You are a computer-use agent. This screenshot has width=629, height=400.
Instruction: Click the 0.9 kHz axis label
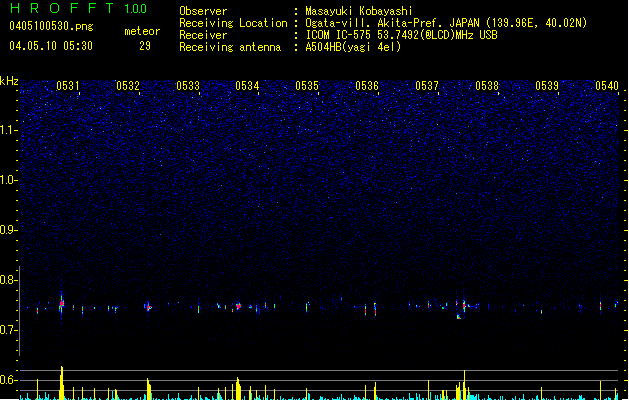9,230
